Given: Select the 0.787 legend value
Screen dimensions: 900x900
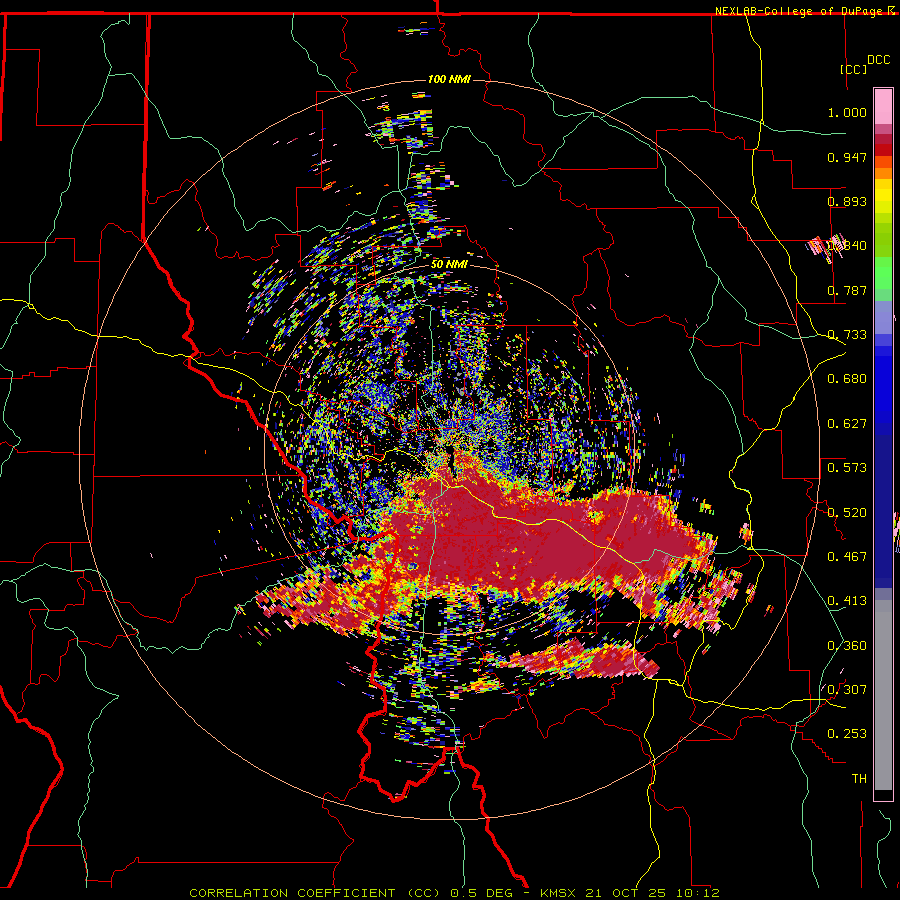Looking at the screenshot, I should [847, 290].
